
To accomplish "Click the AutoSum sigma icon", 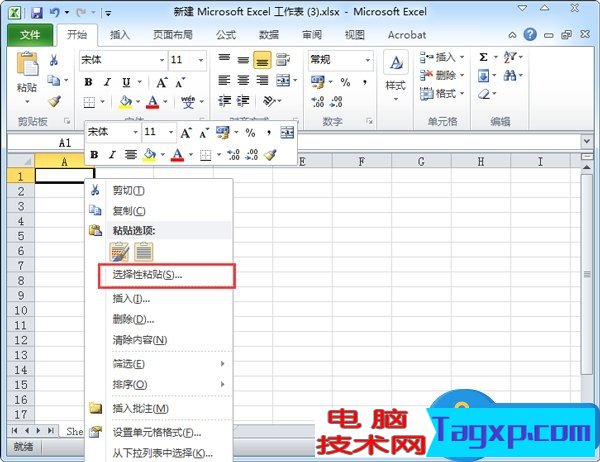I will tap(483, 57).
